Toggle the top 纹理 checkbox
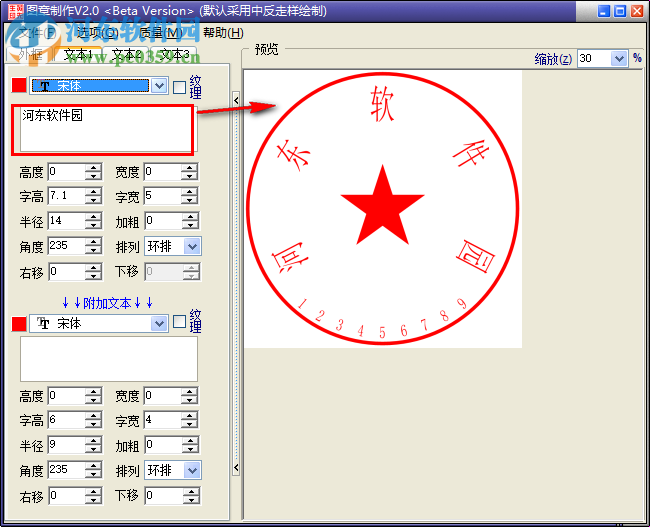 (179, 87)
